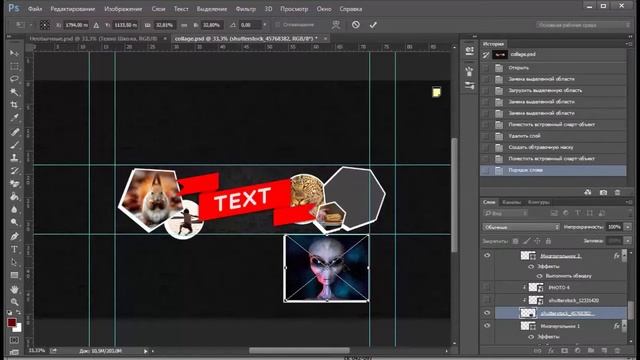Select the Rectangular Marquee tool

[x=14, y=66]
